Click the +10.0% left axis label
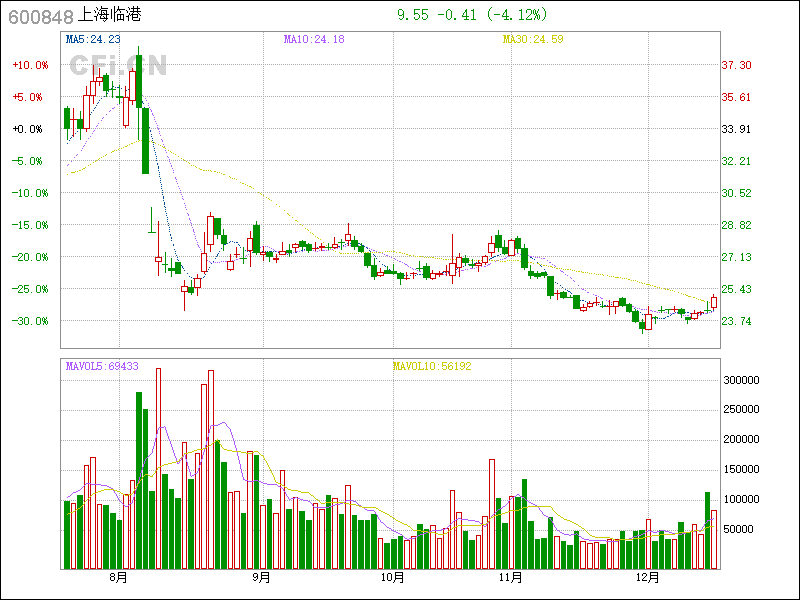 29,65
